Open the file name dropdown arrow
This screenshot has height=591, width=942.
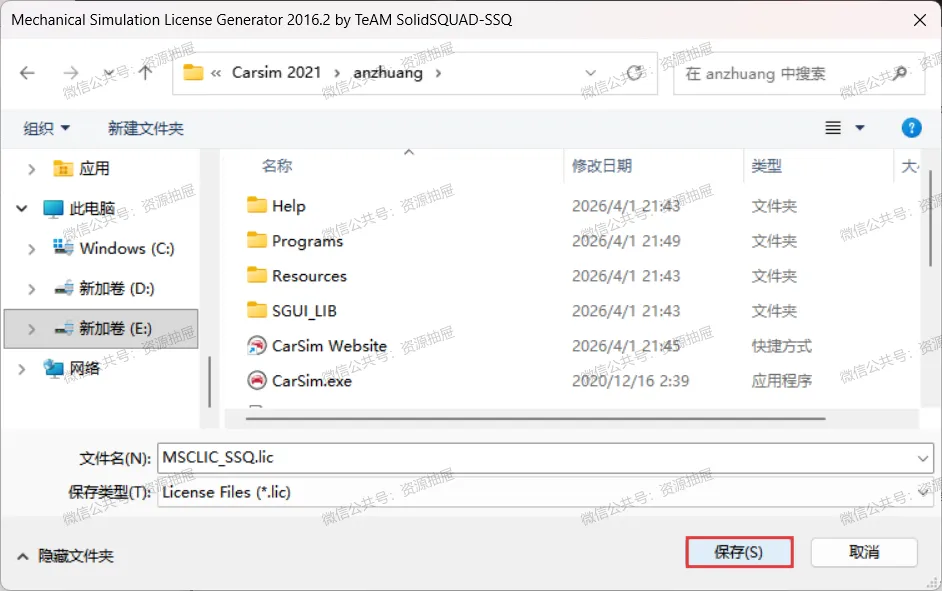[x=923, y=459]
